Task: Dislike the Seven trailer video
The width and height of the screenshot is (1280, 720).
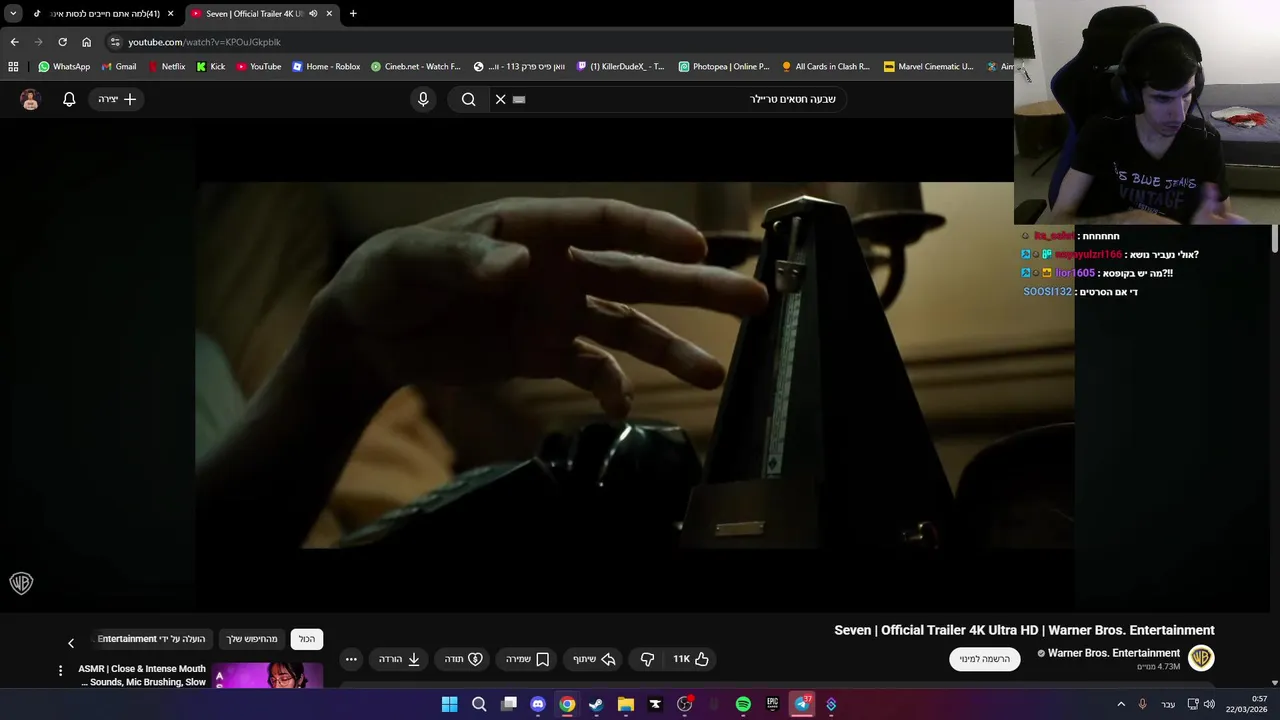Action: [x=647, y=659]
